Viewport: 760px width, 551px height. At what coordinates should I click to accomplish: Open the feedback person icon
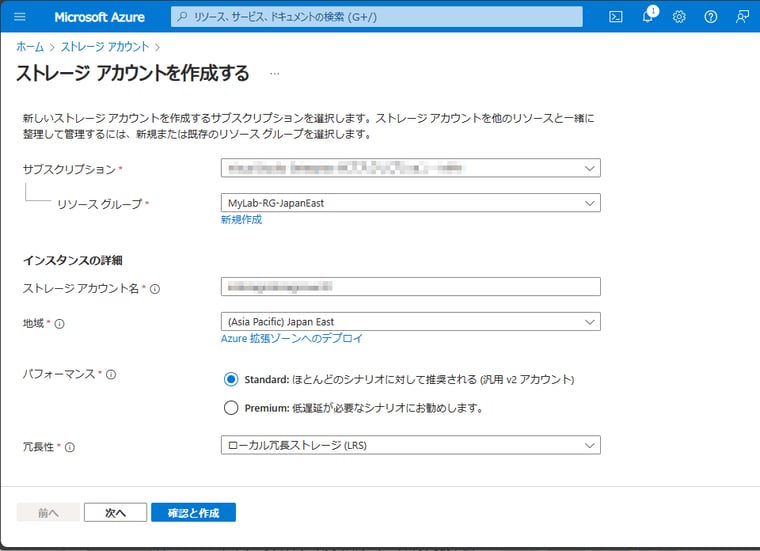[742, 17]
